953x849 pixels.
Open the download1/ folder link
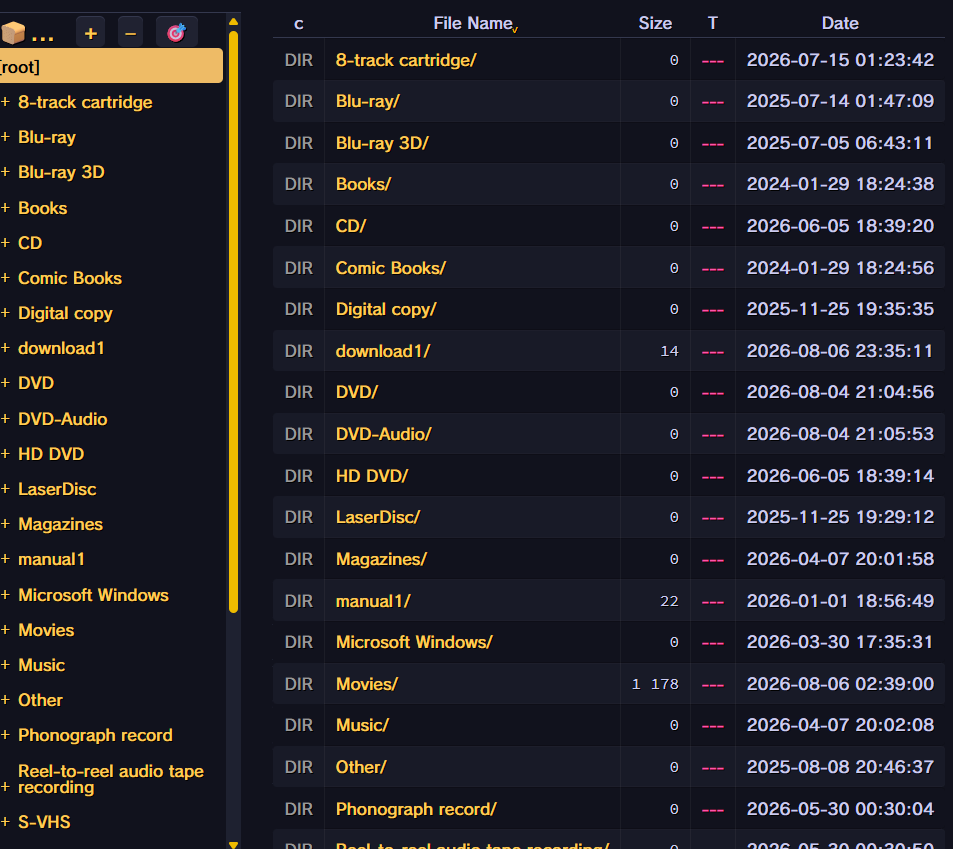click(383, 351)
